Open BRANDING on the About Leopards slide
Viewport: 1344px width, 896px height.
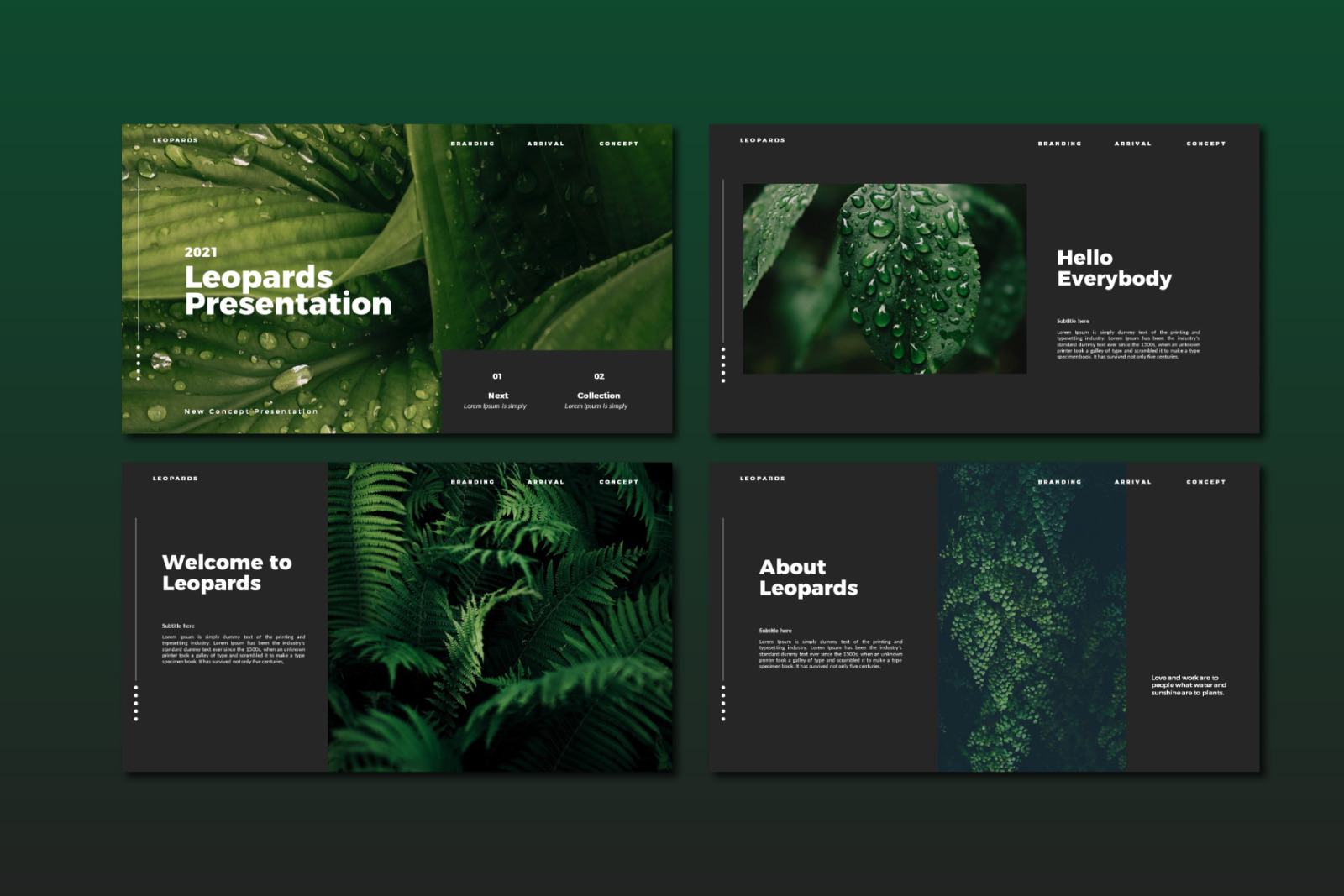1059,482
